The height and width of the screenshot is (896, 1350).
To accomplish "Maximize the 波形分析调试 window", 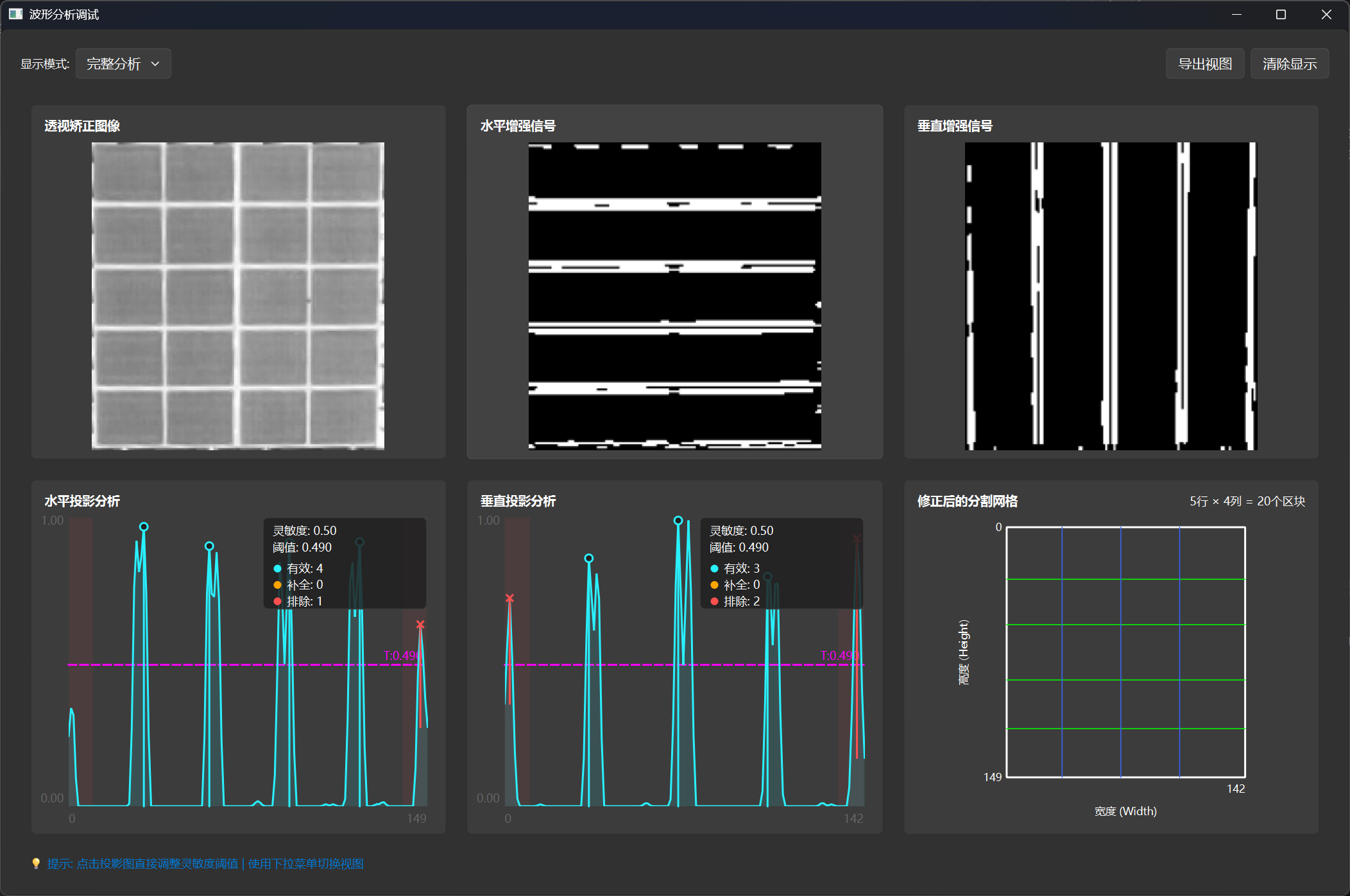I will point(1281,14).
